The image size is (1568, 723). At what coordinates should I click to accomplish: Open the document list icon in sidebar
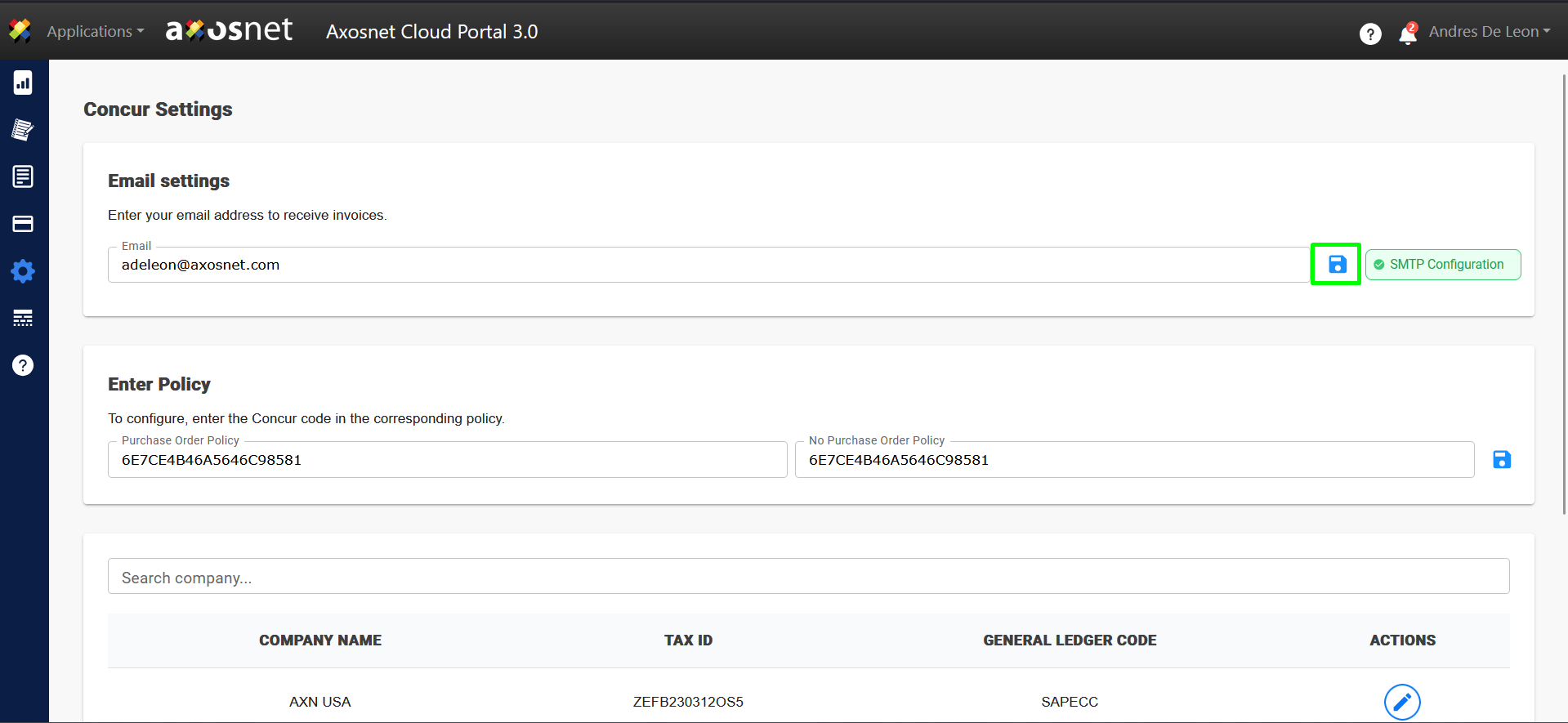point(23,176)
